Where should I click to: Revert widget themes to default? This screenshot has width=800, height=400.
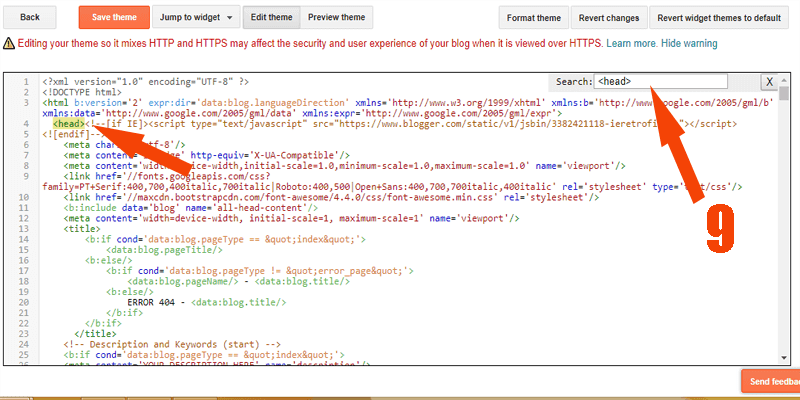(719, 18)
